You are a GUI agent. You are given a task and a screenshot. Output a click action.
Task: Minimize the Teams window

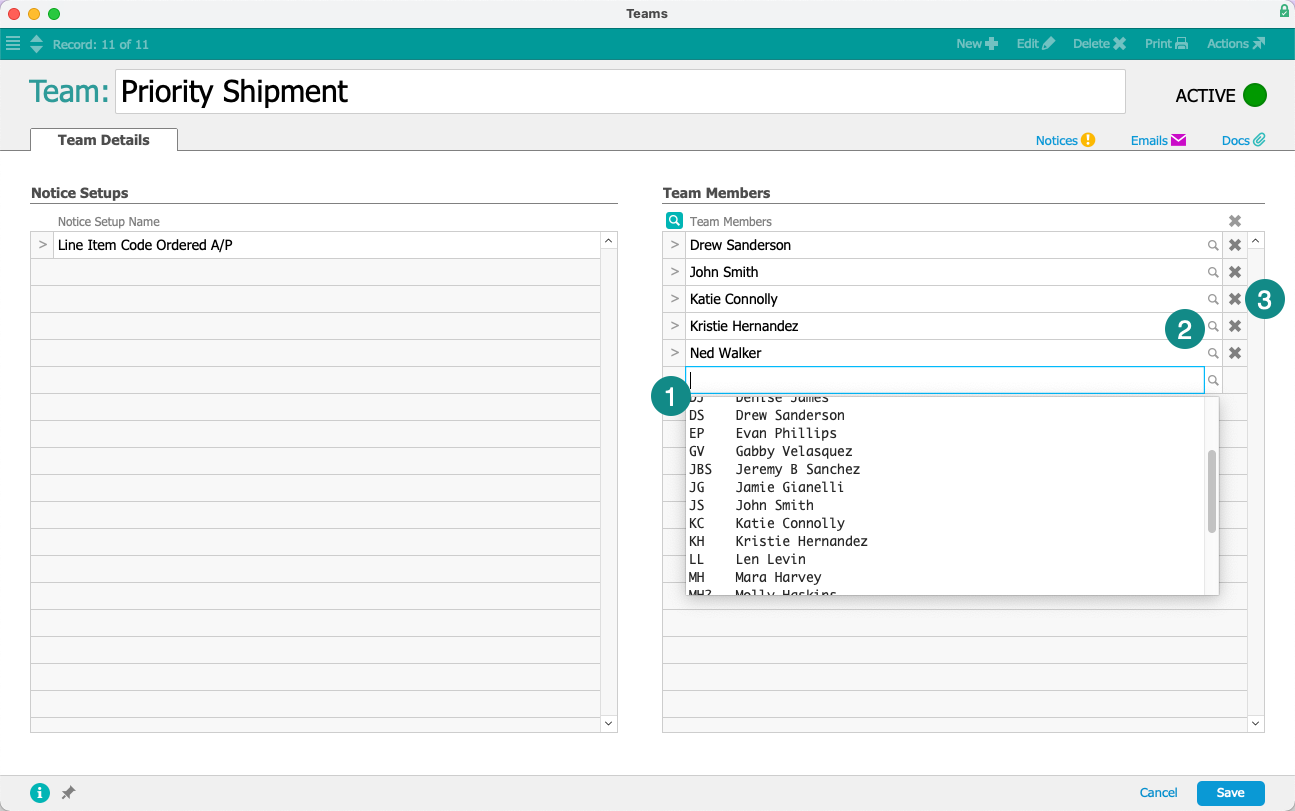(34, 14)
